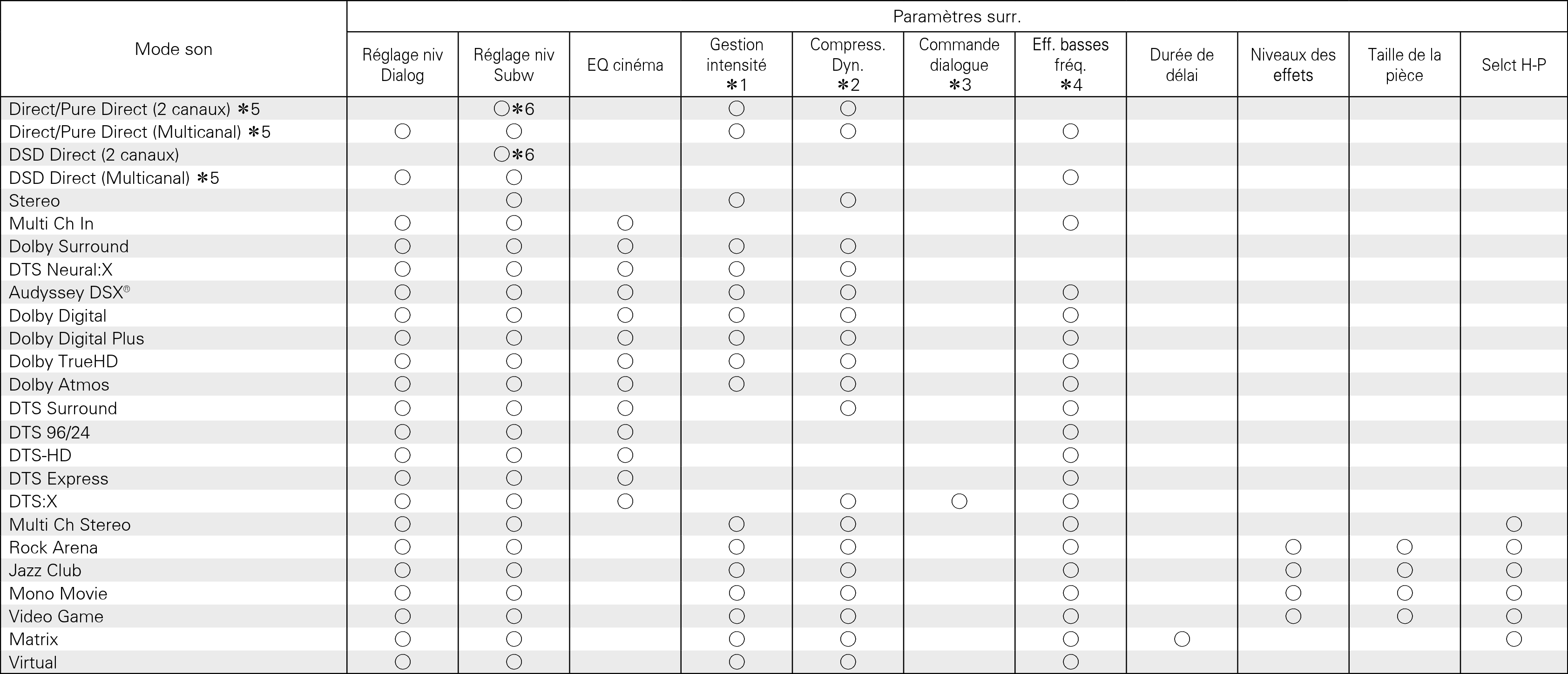Select the DTS Neural:X row label
Image resolution: width=1568 pixels, height=674 pixels.
click(x=61, y=270)
